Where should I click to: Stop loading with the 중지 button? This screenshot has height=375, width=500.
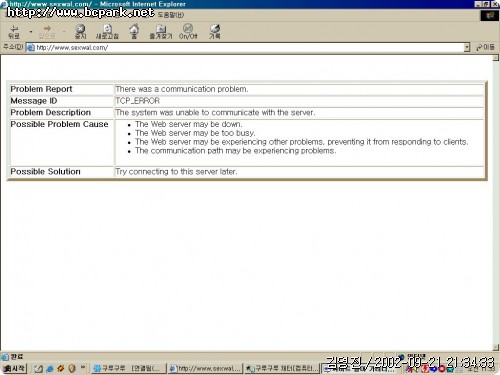coord(80,32)
